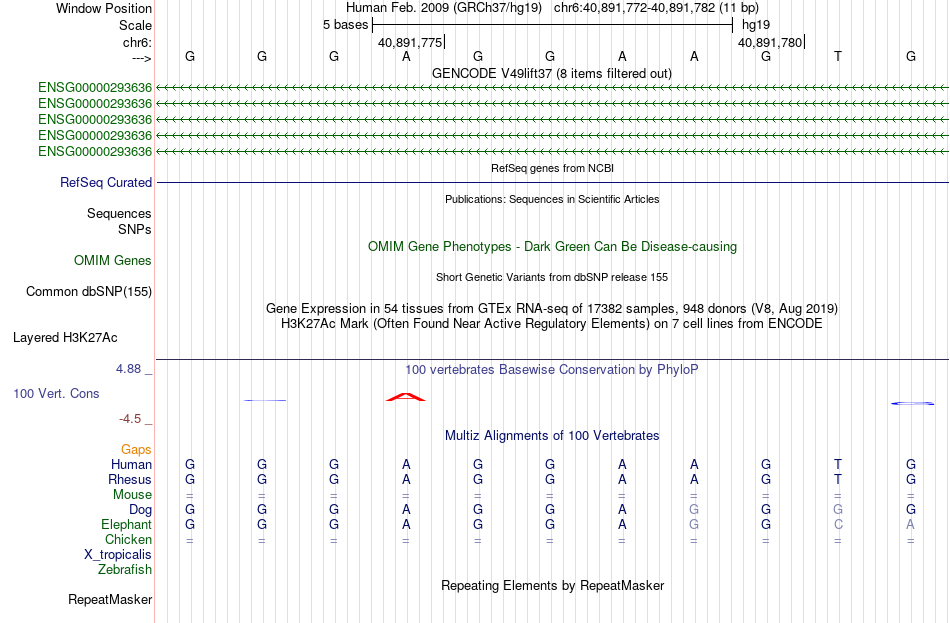
Task: Open the Multiz Alignments of 100 Vertebrates title
Action: point(552,436)
